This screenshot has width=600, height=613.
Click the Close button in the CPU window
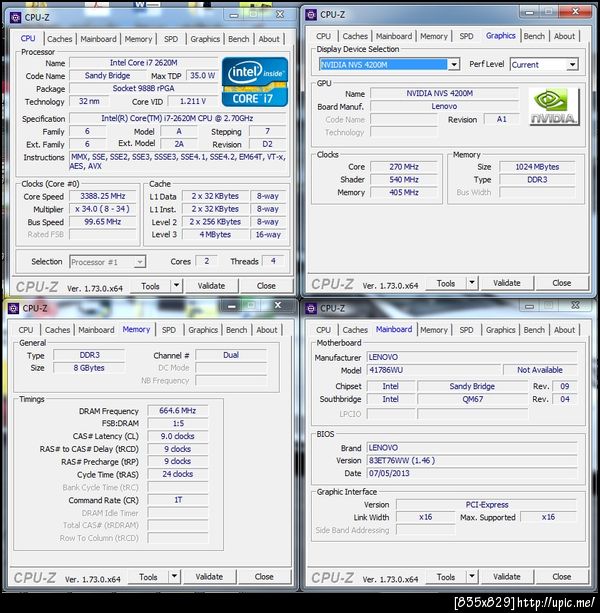[x=266, y=286]
